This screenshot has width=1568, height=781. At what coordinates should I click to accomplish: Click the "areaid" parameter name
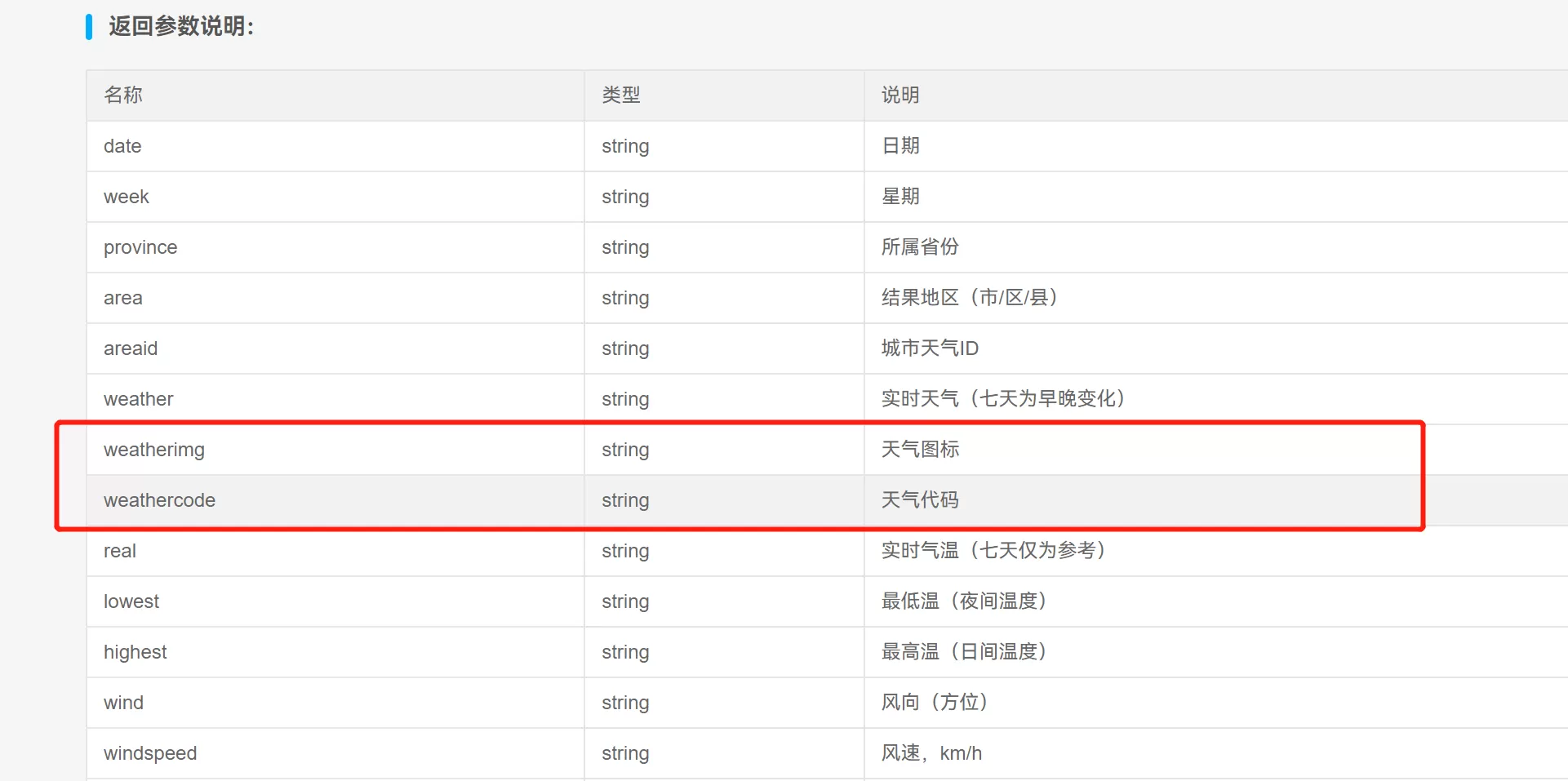[x=131, y=348]
